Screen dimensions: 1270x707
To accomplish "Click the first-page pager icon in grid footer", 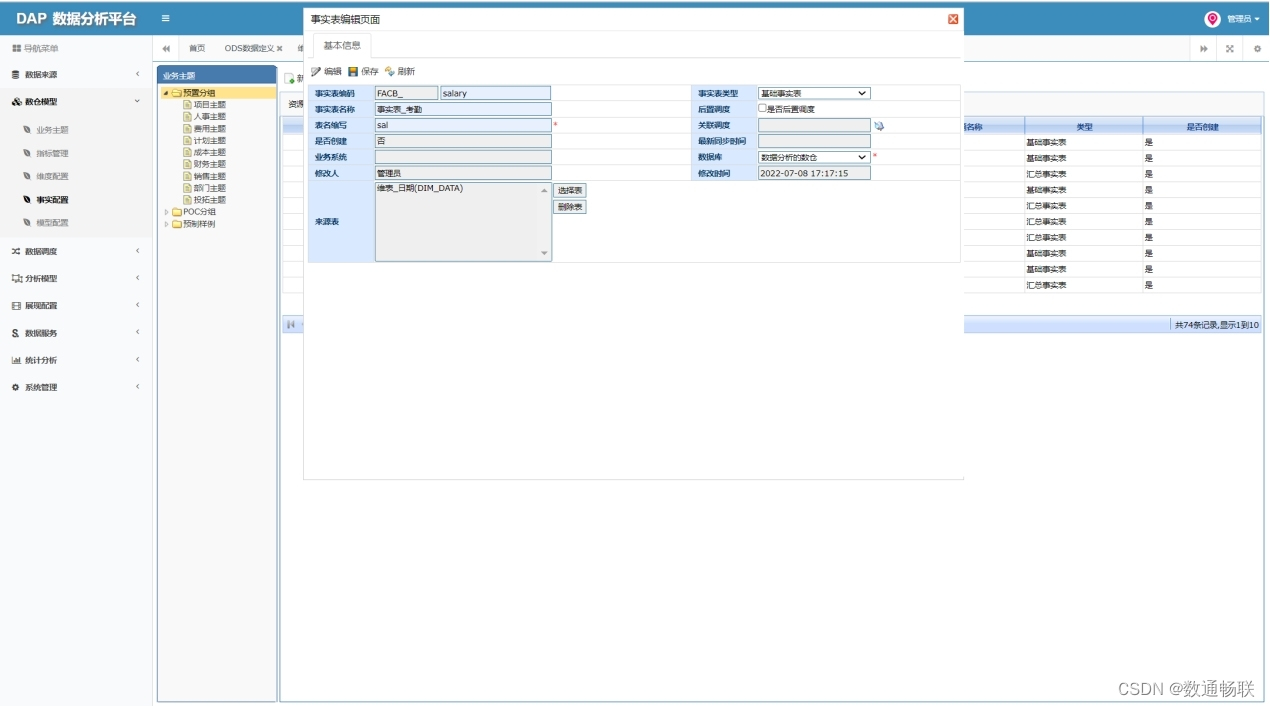I will coord(291,325).
